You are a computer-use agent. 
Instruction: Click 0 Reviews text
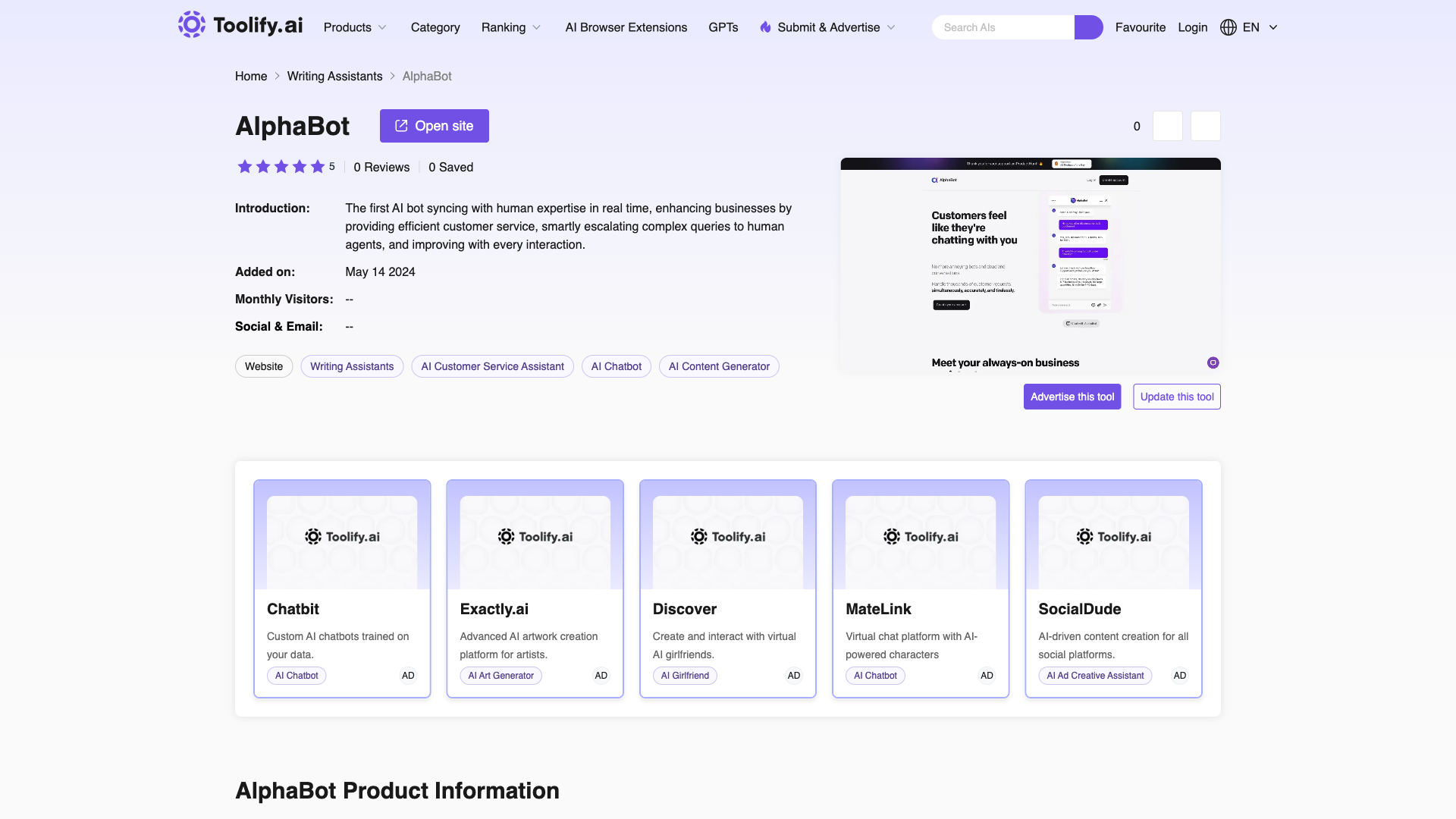(381, 167)
